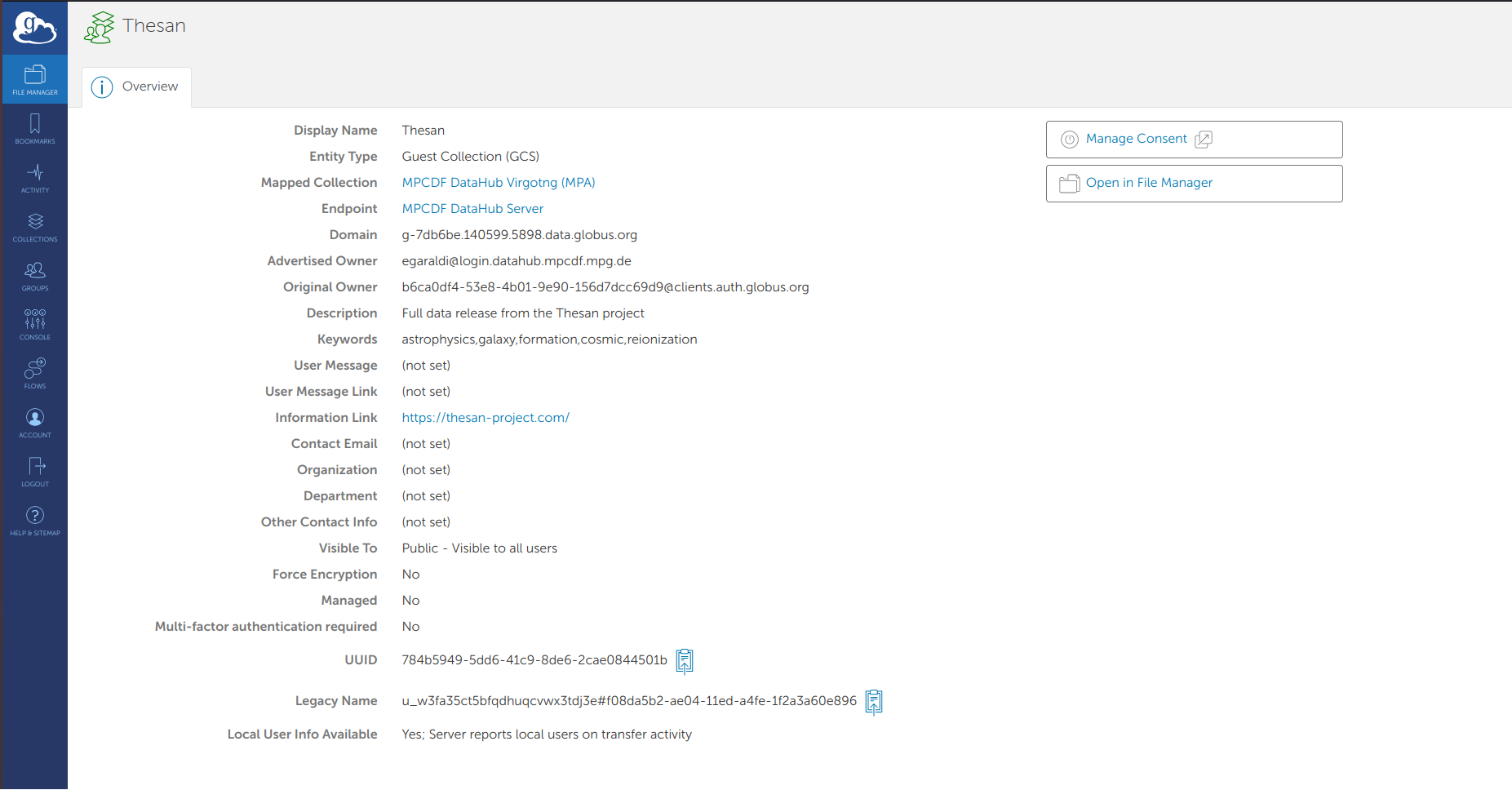Open the Groups sidebar item
This screenshot has width=1512, height=790.
click(x=35, y=275)
